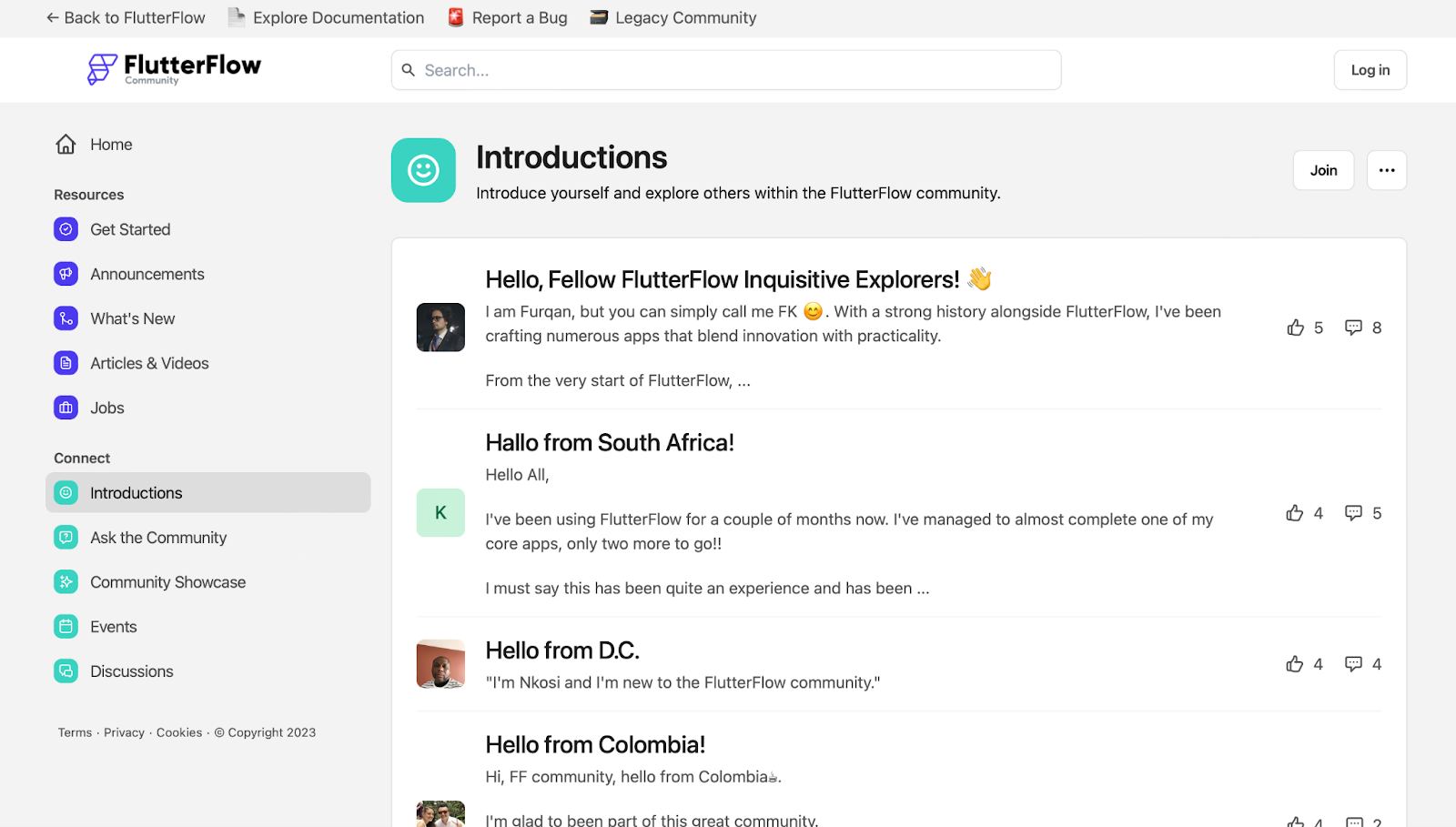1456x827 pixels.
Task: Click the Announcements megaphone icon
Action: click(66, 274)
